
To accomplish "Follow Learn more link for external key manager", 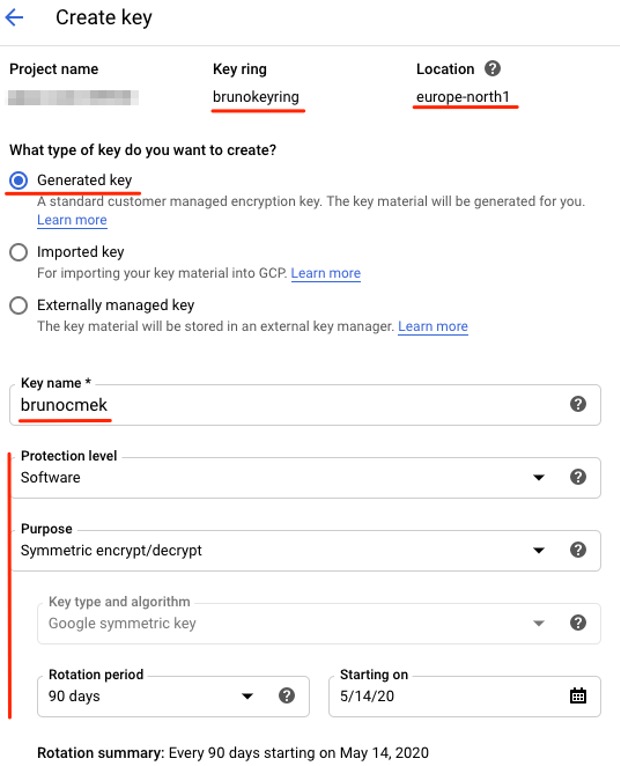I will tap(433, 326).
